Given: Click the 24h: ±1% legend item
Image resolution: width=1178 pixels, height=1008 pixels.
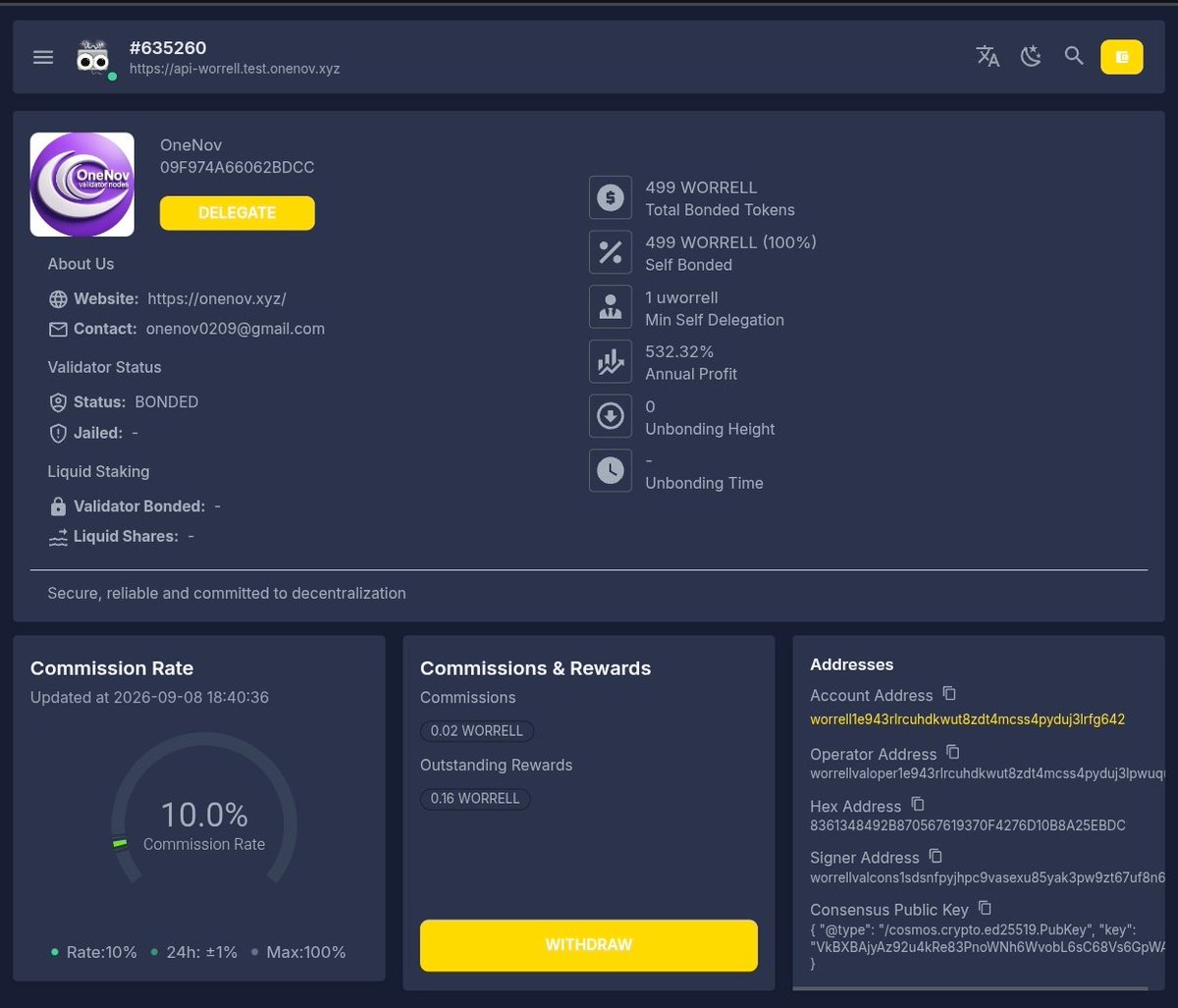Looking at the screenshot, I should pos(194,952).
